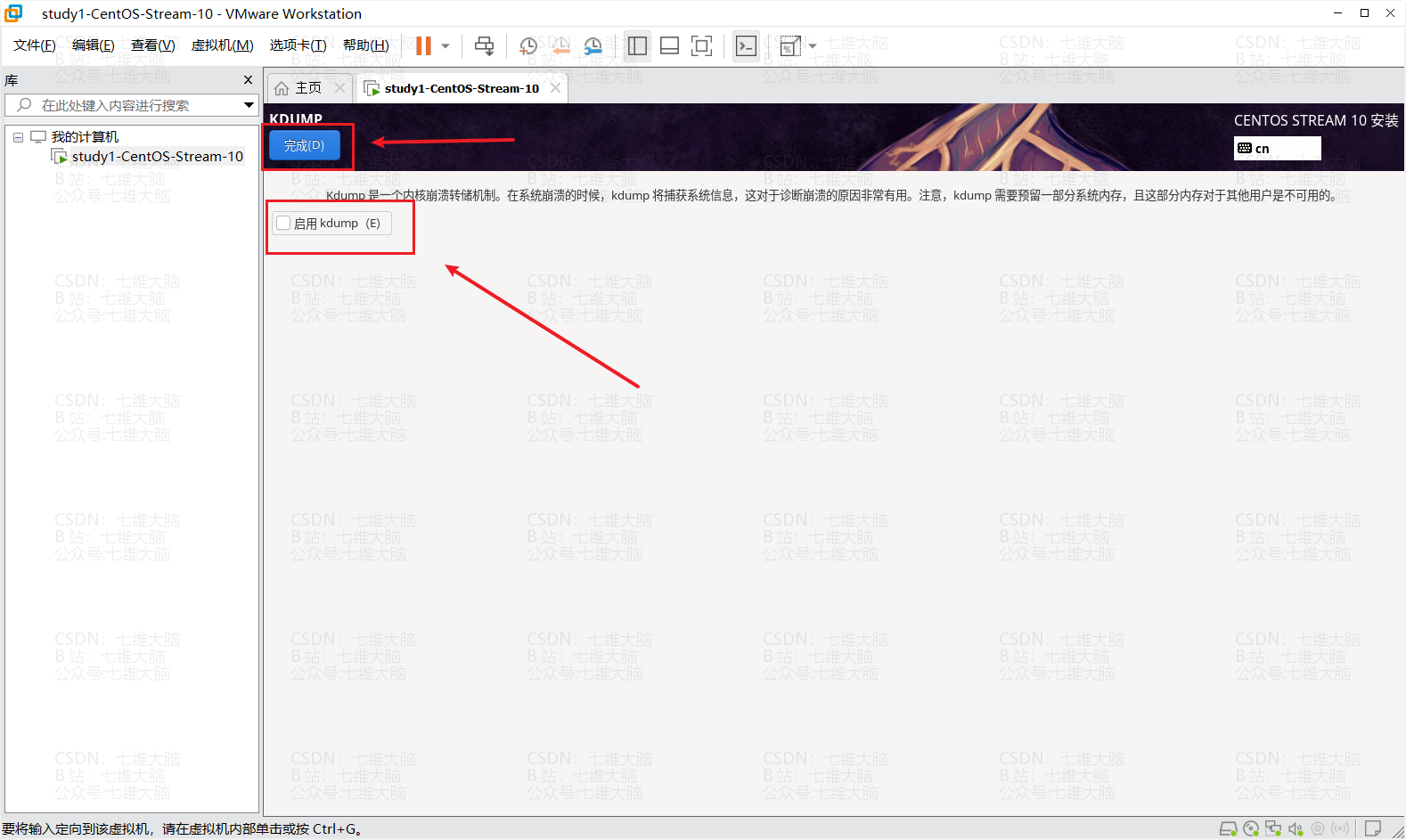The height and width of the screenshot is (840, 1406).
Task: Open the 编辑(E) menu
Action: (x=94, y=45)
